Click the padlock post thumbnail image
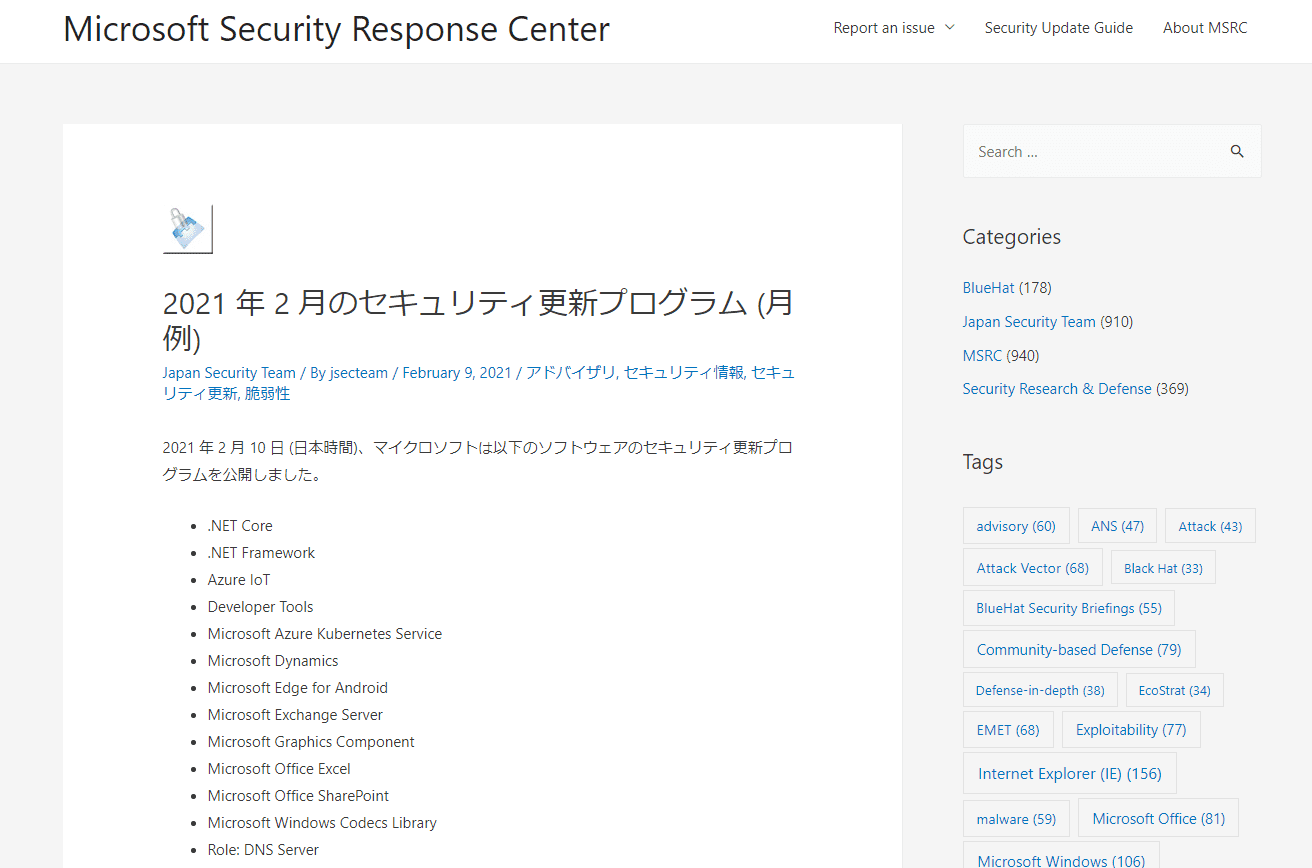The width and height of the screenshot is (1312, 868). [188, 229]
